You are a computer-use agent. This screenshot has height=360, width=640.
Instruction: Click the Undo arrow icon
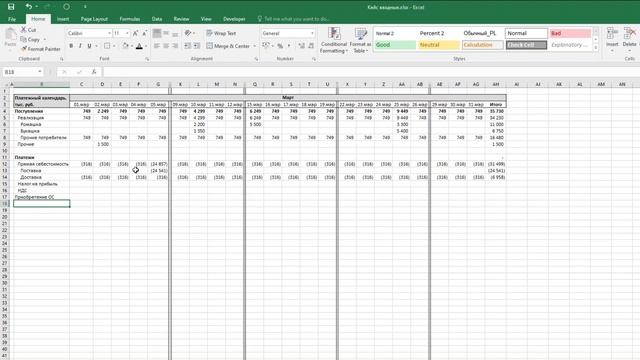click(29, 7)
